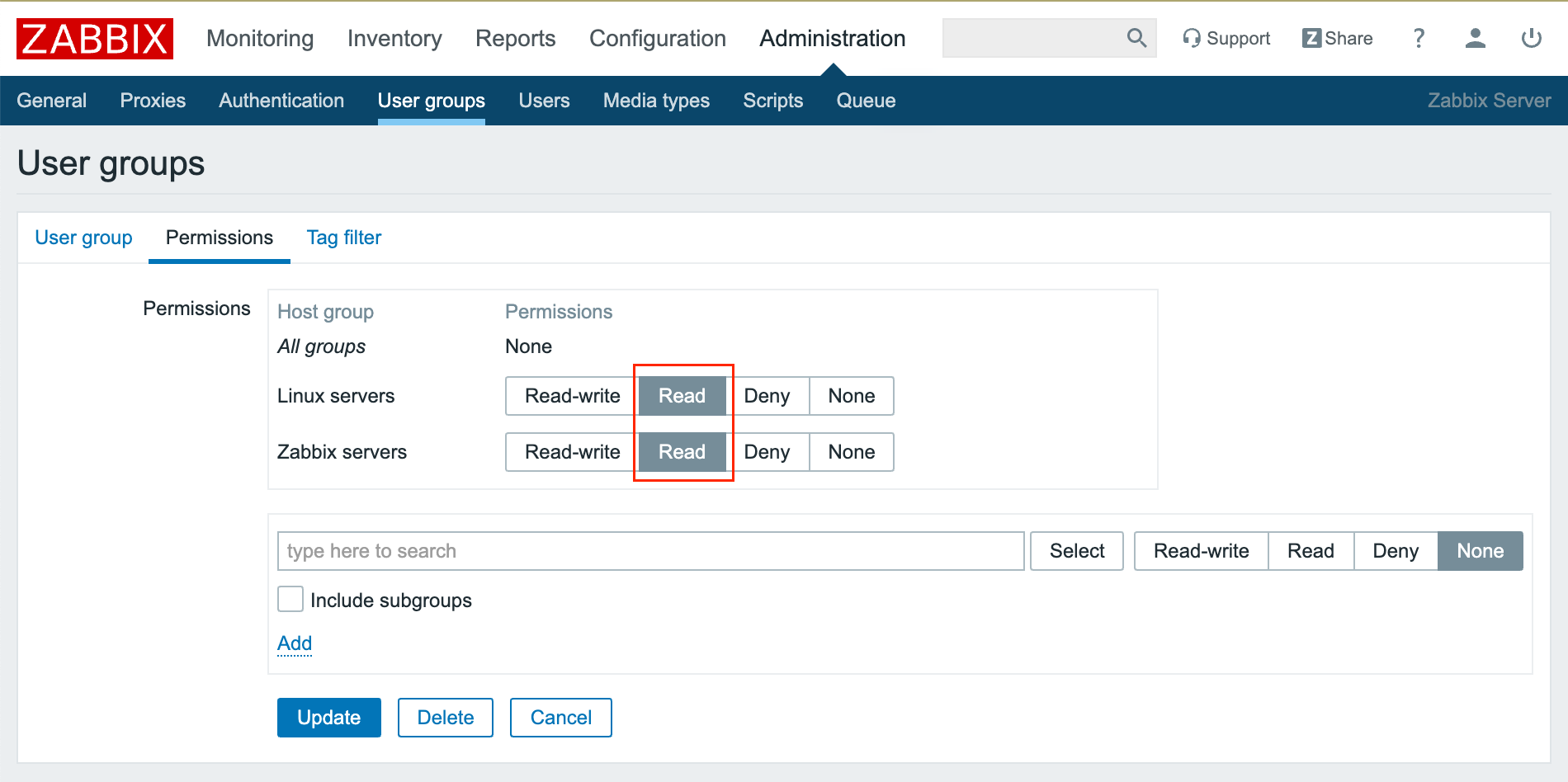
Task: Switch to the Tag filter tab
Action: click(343, 238)
